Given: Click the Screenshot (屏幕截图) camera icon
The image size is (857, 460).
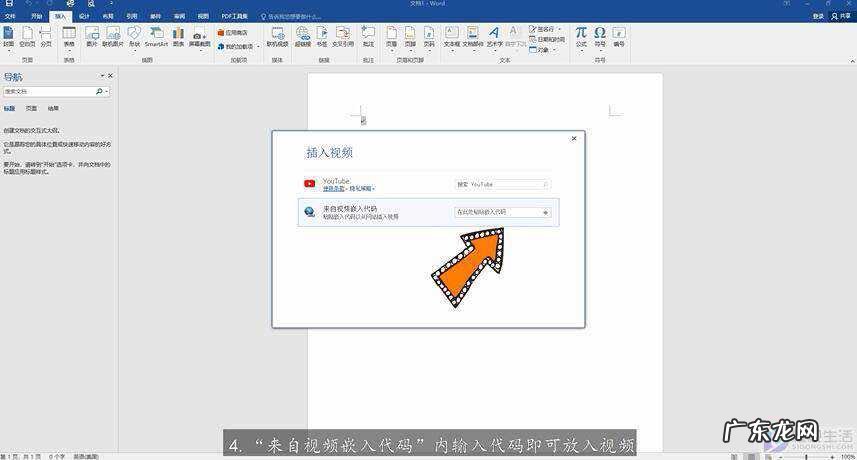Looking at the screenshot, I should tap(199, 37).
